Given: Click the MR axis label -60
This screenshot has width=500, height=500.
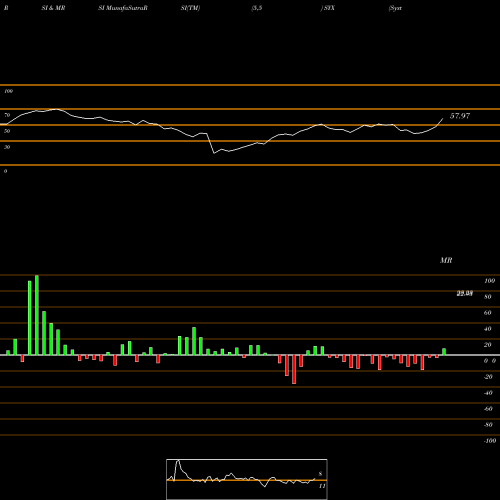Looking at the screenshot, I should click(488, 409).
